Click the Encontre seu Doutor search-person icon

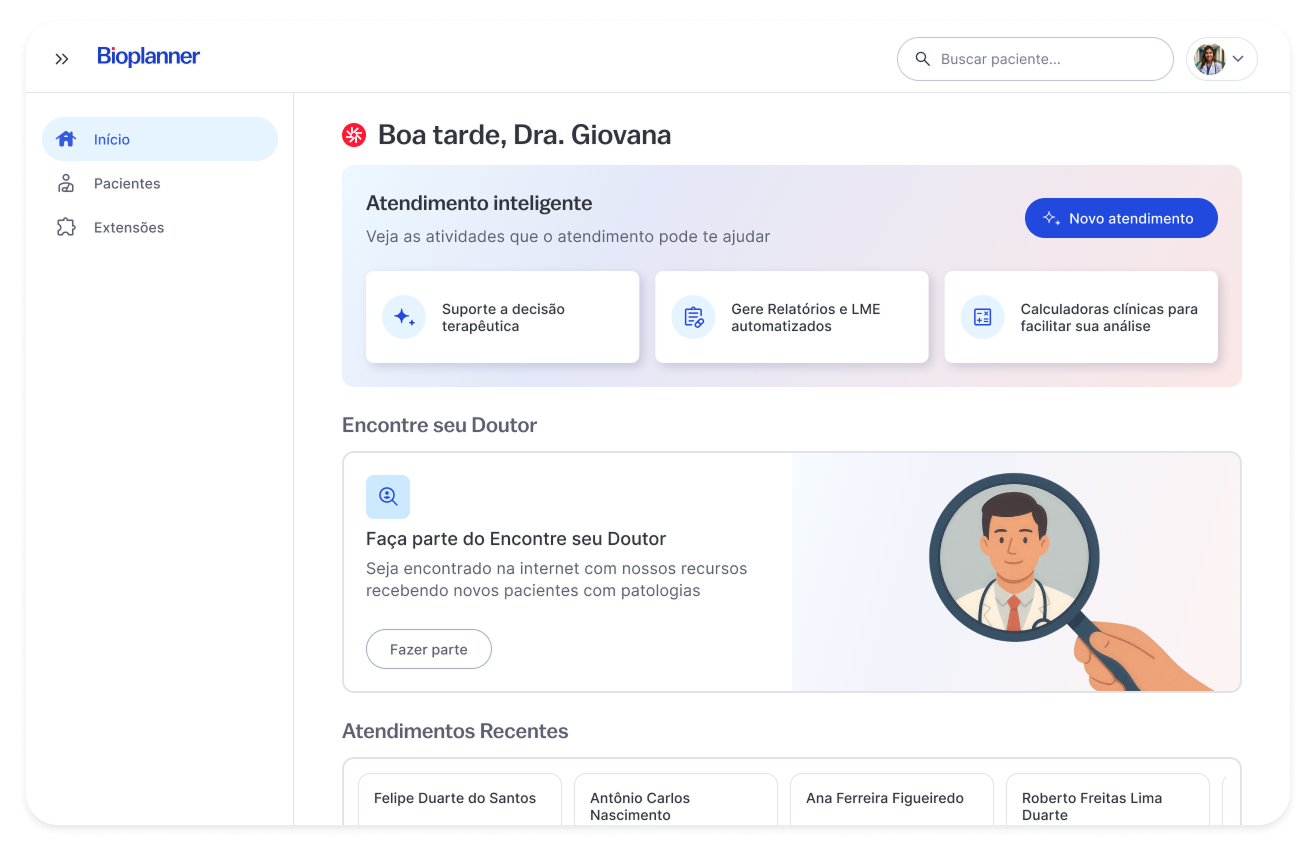[388, 497]
